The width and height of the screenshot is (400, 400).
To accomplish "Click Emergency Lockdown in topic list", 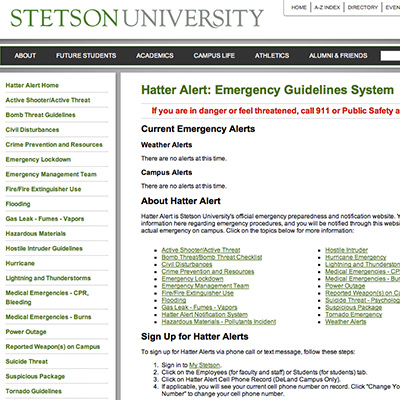I will click(192, 279).
